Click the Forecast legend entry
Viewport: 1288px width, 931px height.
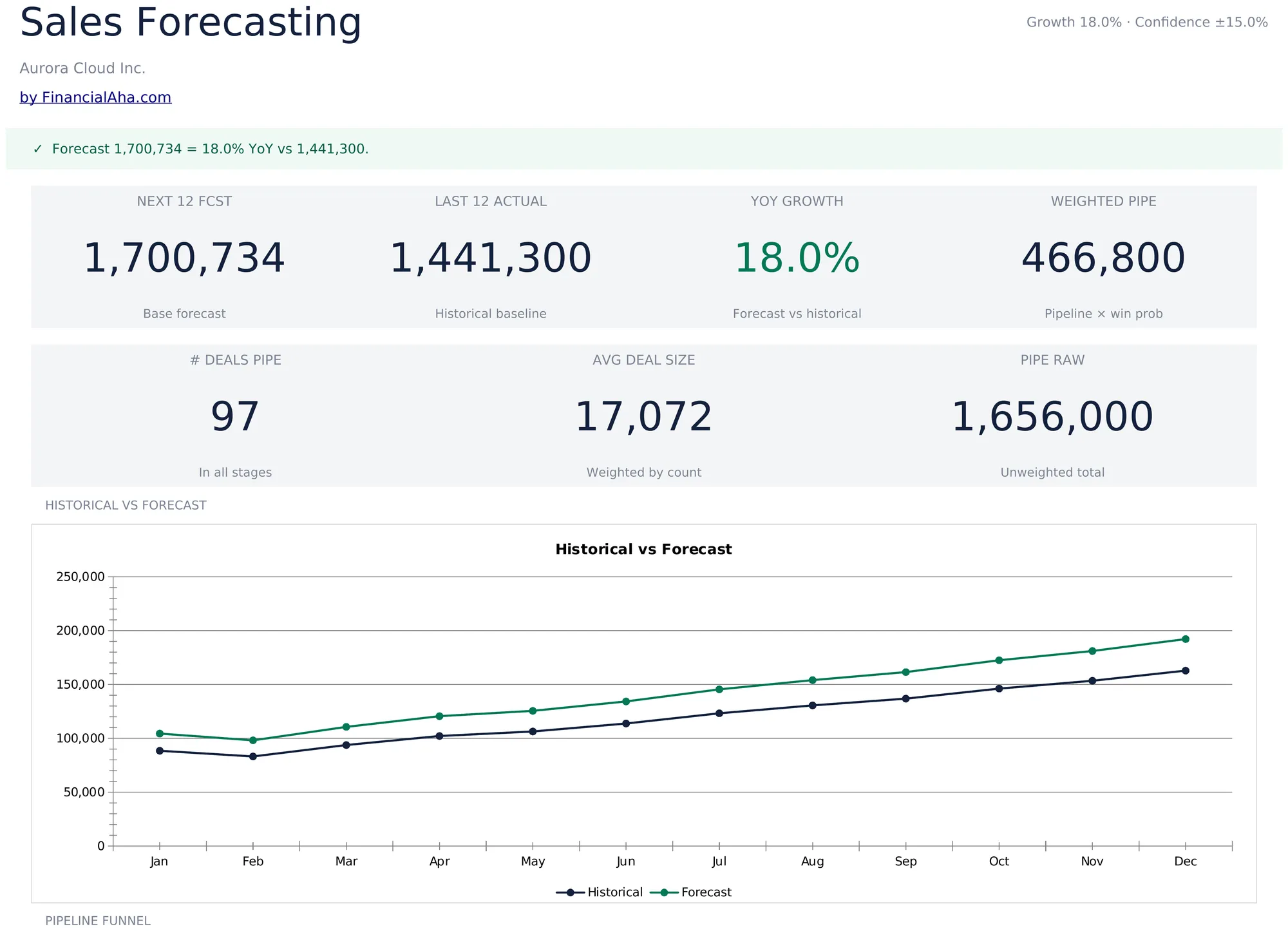pos(691,892)
